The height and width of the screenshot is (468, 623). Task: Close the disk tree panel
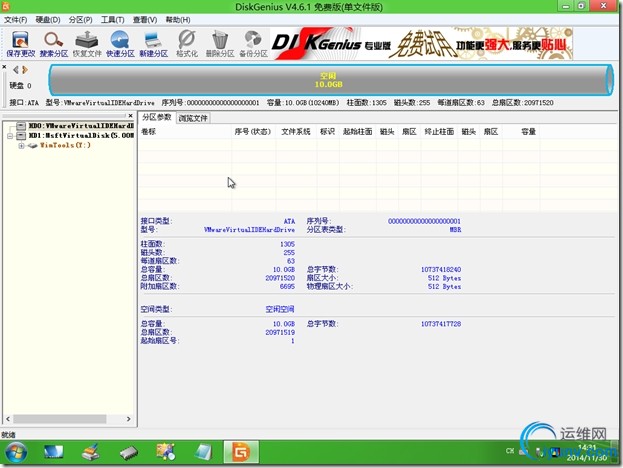[131, 116]
